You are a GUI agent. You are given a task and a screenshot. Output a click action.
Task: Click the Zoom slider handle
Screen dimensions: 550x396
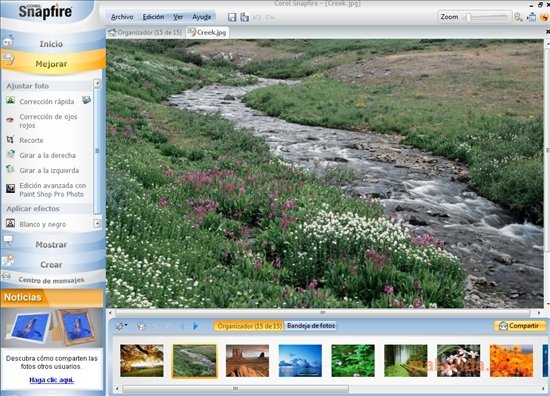pos(468,17)
